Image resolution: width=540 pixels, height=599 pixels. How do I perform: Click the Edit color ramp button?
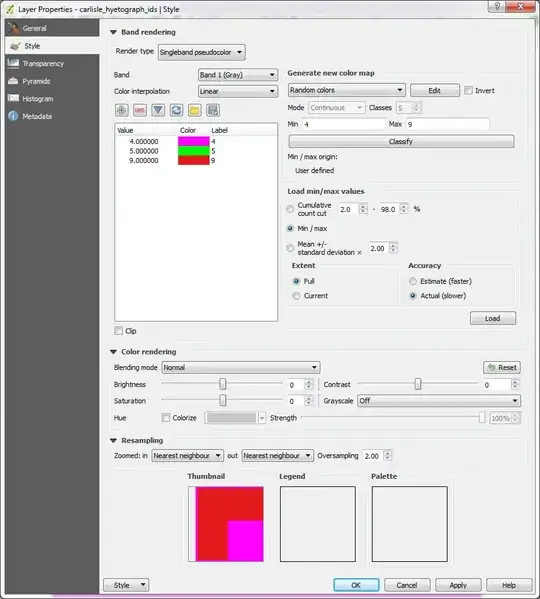[435, 91]
